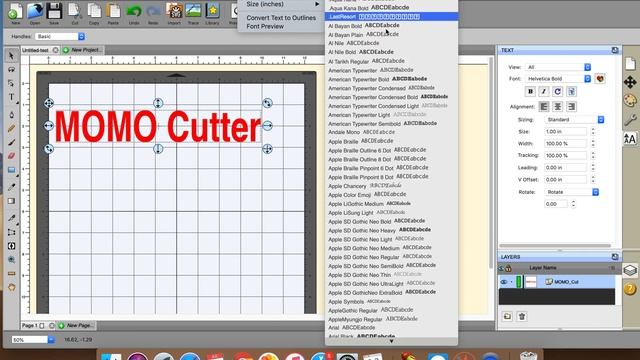The image size is (640, 360).
Task: Select the pink Eraser tool
Action: pos(11,156)
